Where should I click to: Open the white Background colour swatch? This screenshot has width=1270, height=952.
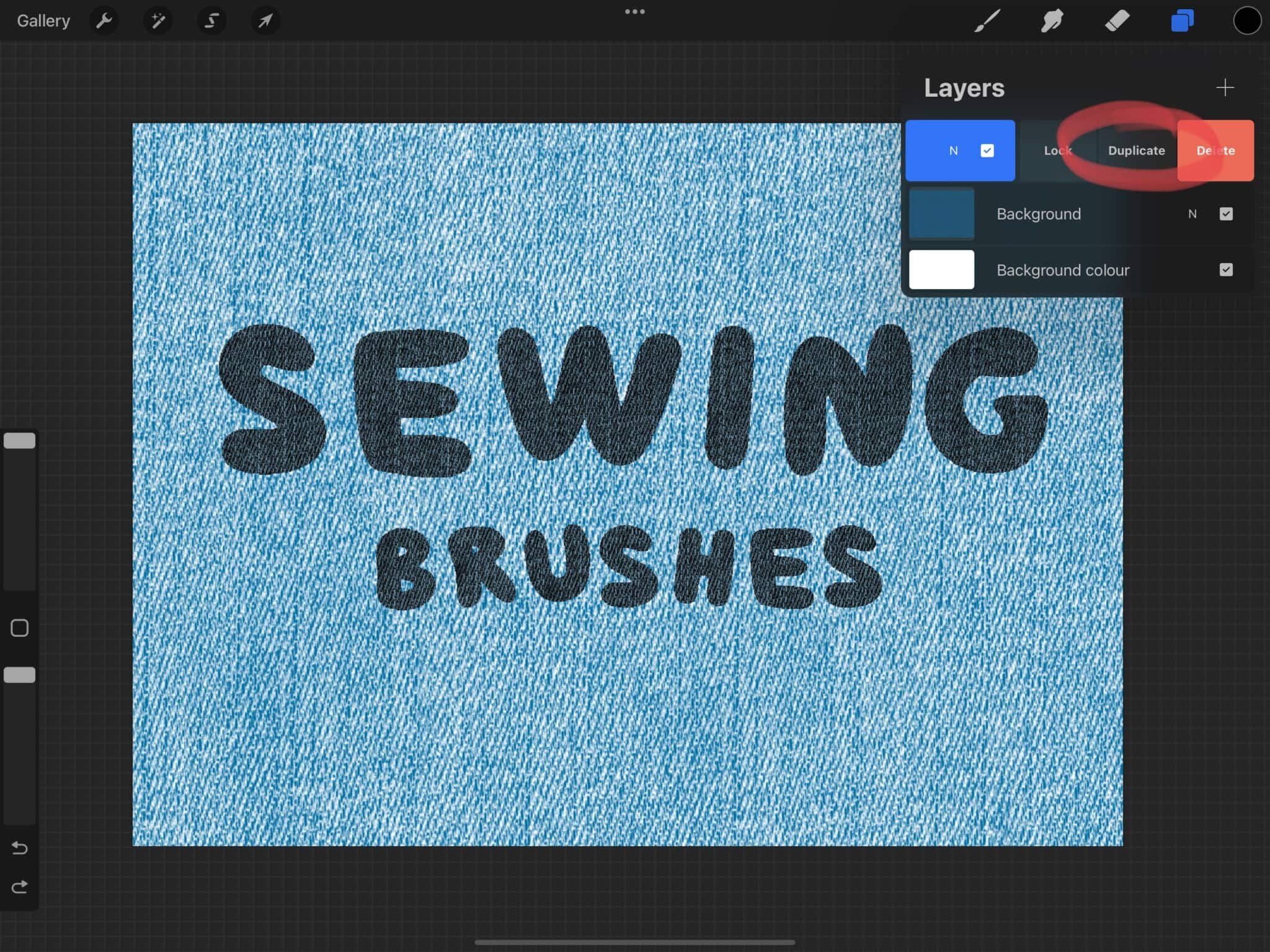tap(941, 270)
